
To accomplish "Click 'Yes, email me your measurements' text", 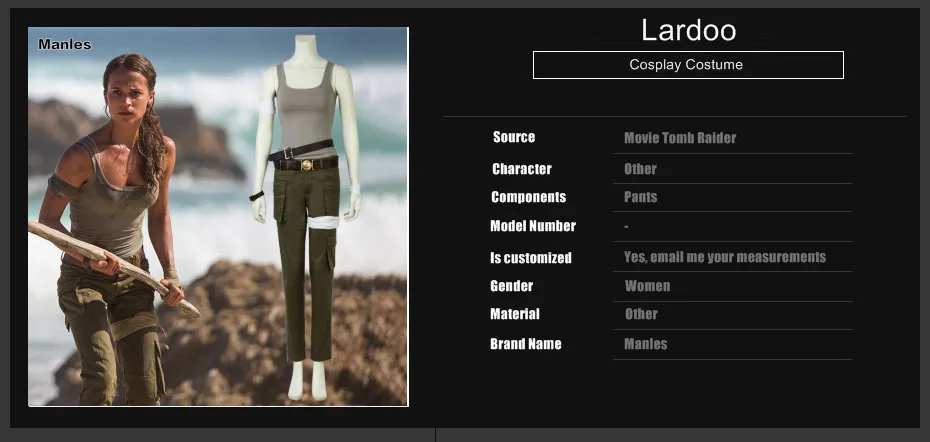I will click(x=725, y=257).
